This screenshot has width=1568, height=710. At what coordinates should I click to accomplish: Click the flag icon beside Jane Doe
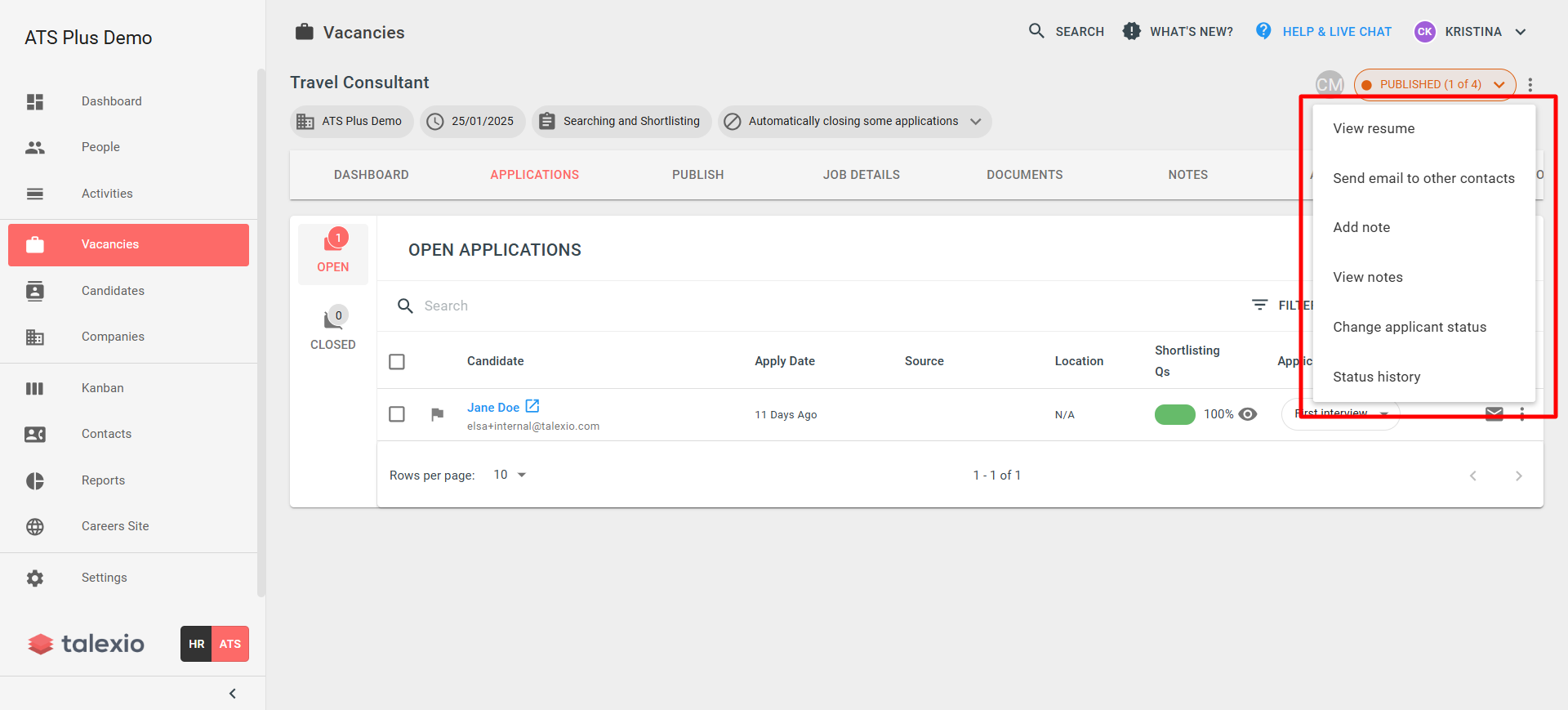pos(438,414)
